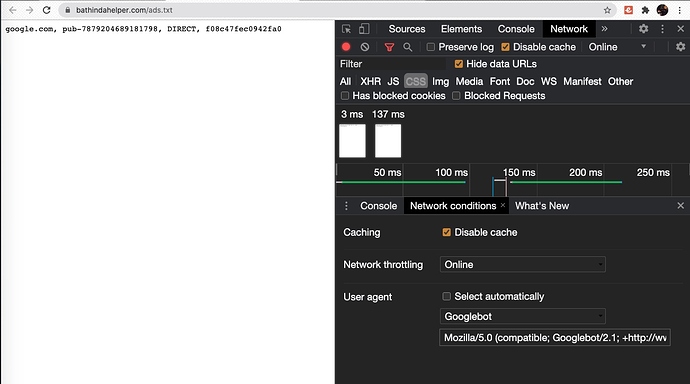Toggle device toolbar emulation

pyautogui.click(x=364, y=29)
